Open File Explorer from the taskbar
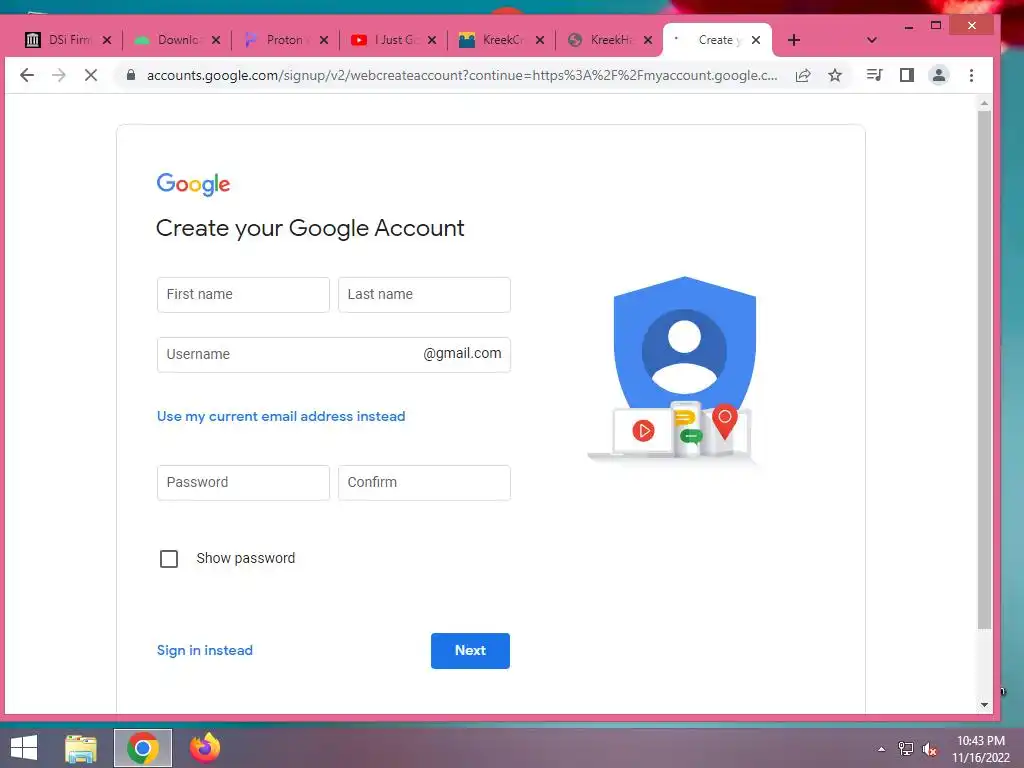This screenshot has width=1024, height=768. tap(81, 748)
